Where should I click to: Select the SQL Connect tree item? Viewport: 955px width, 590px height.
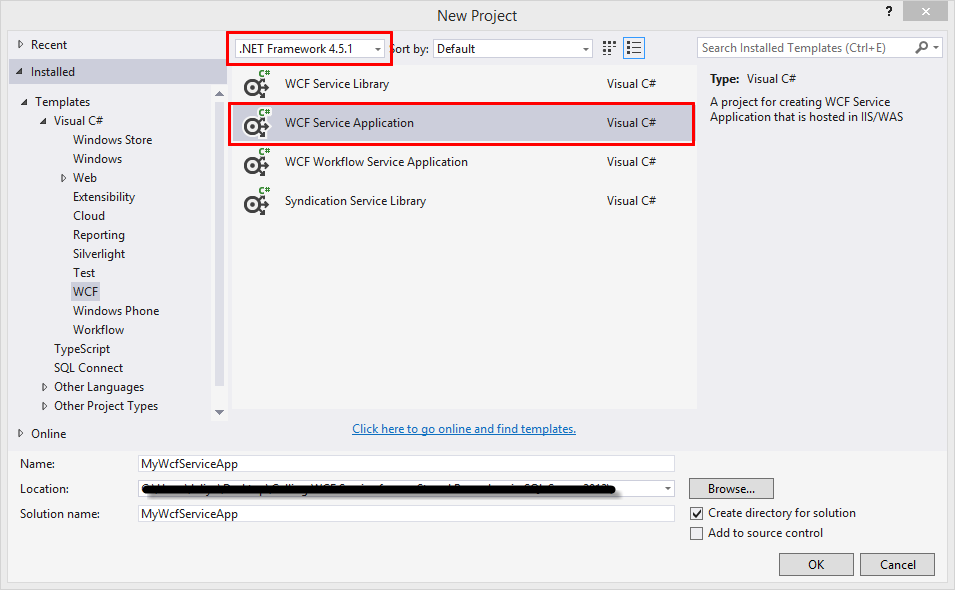[88, 368]
